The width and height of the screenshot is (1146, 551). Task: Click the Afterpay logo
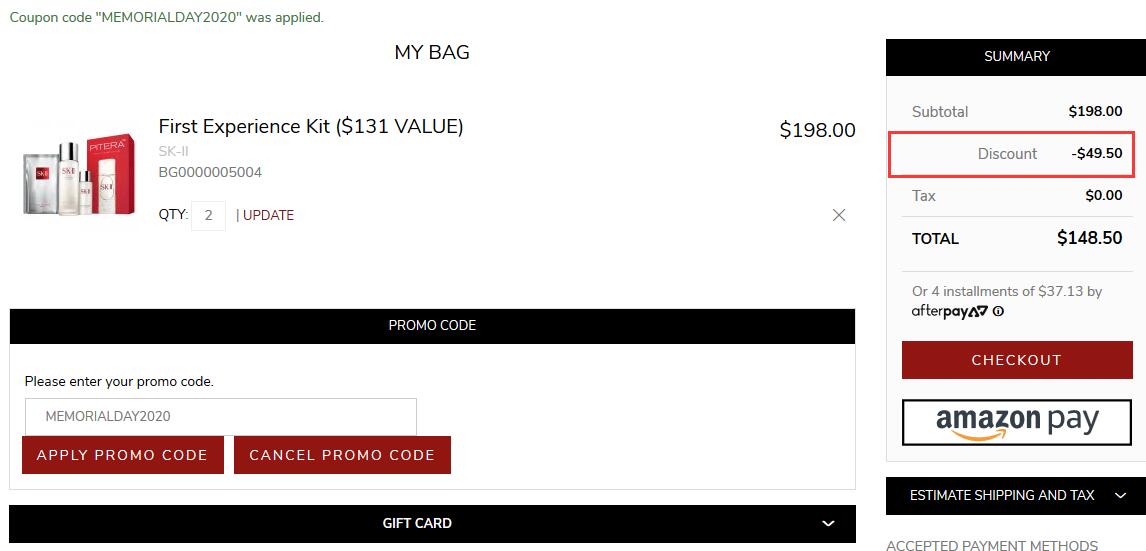tap(949, 311)
